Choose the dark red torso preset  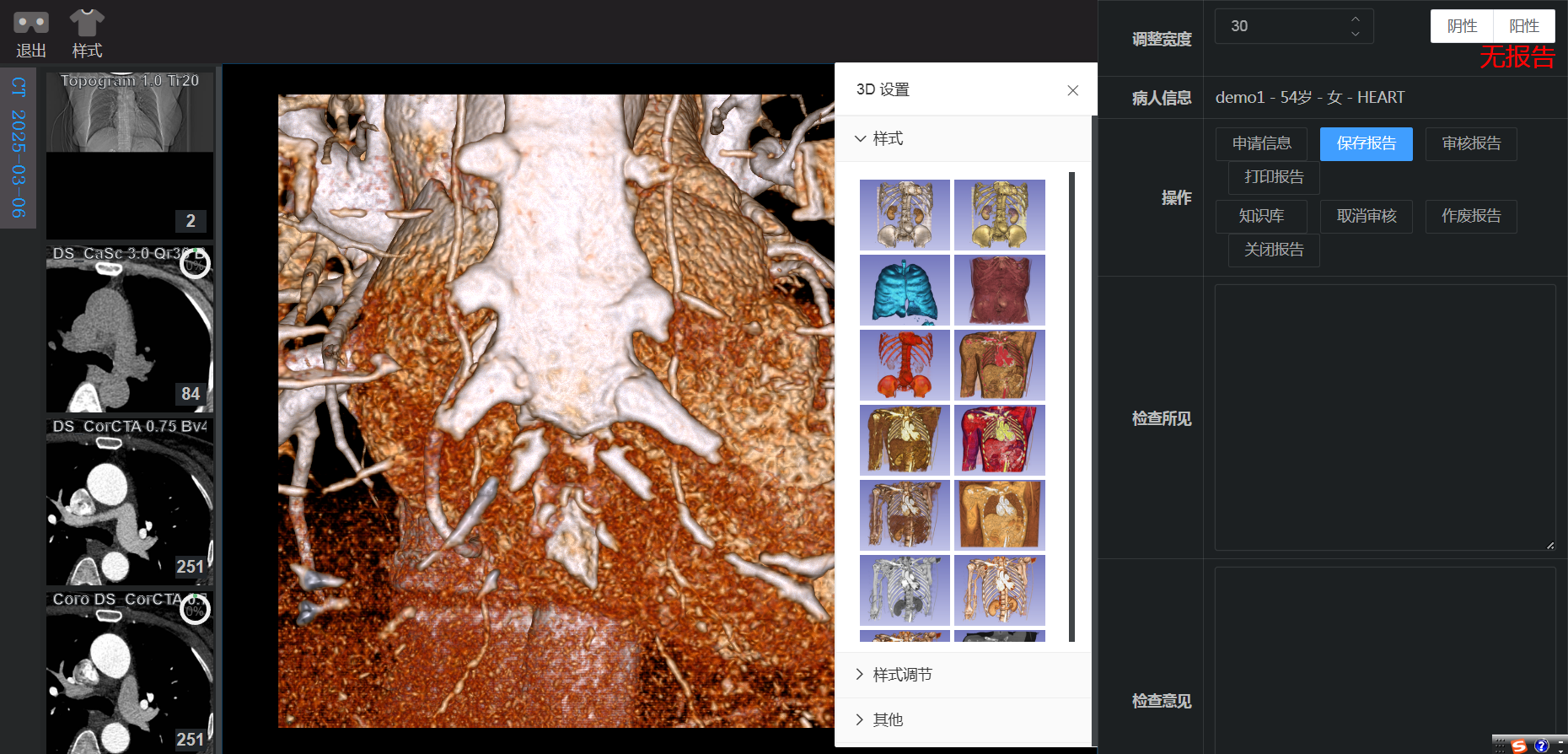(x=999, y=289)
